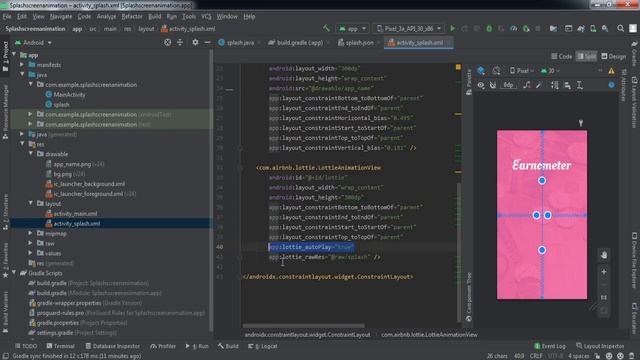Switch to build.gradle (app) tab

pyautogui.click(x=299, y=42)
